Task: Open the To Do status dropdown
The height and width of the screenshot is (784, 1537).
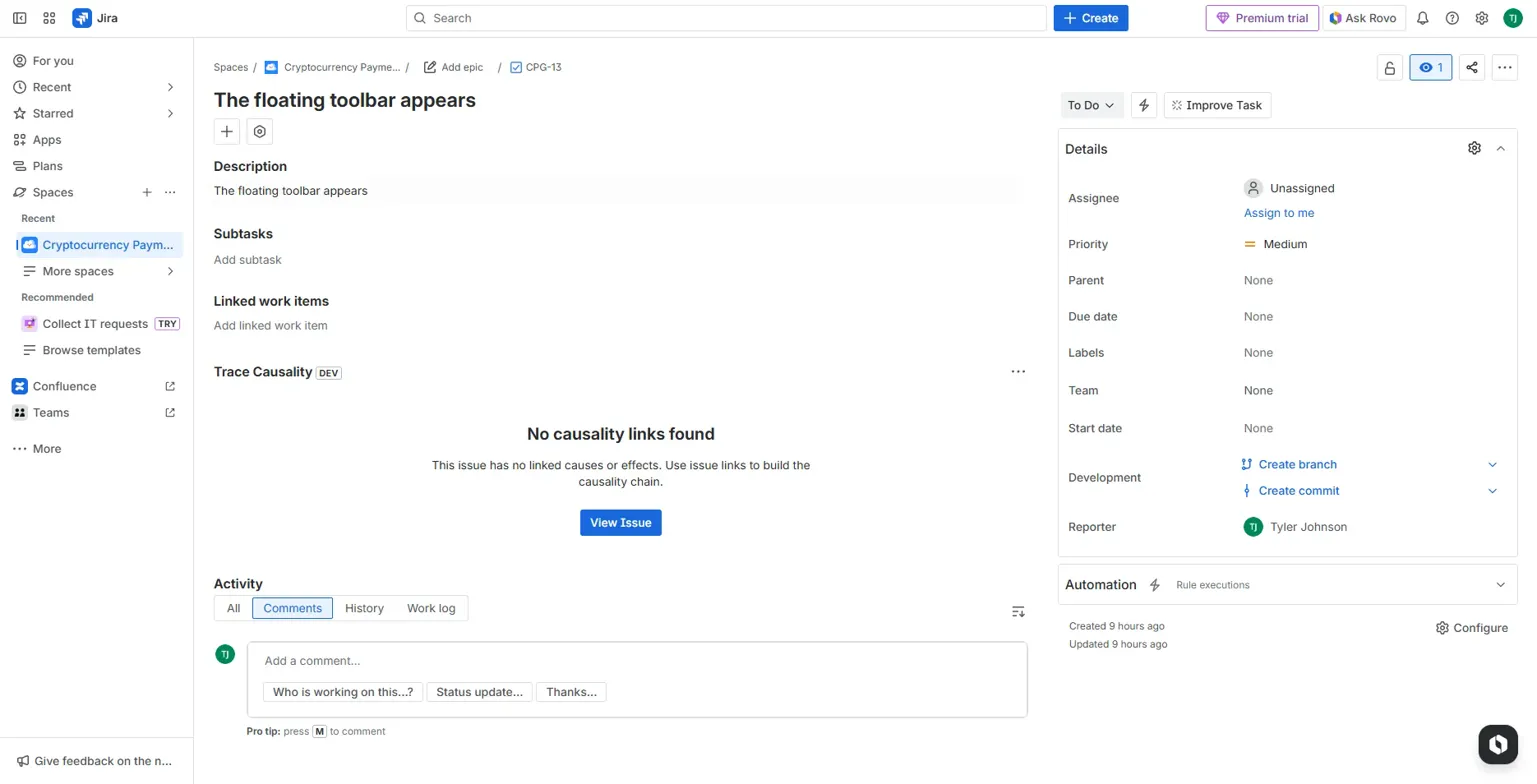Action: tap(1091, 105)
